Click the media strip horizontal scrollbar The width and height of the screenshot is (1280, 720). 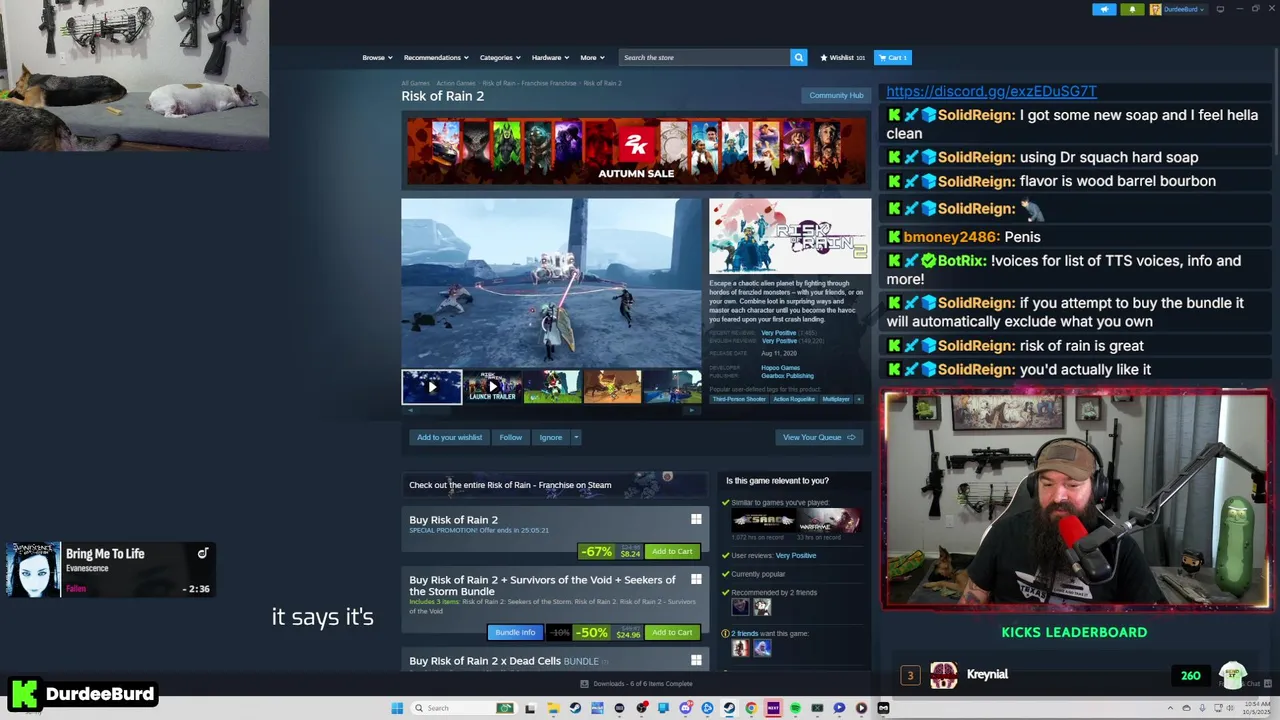[x=552, y=409]
